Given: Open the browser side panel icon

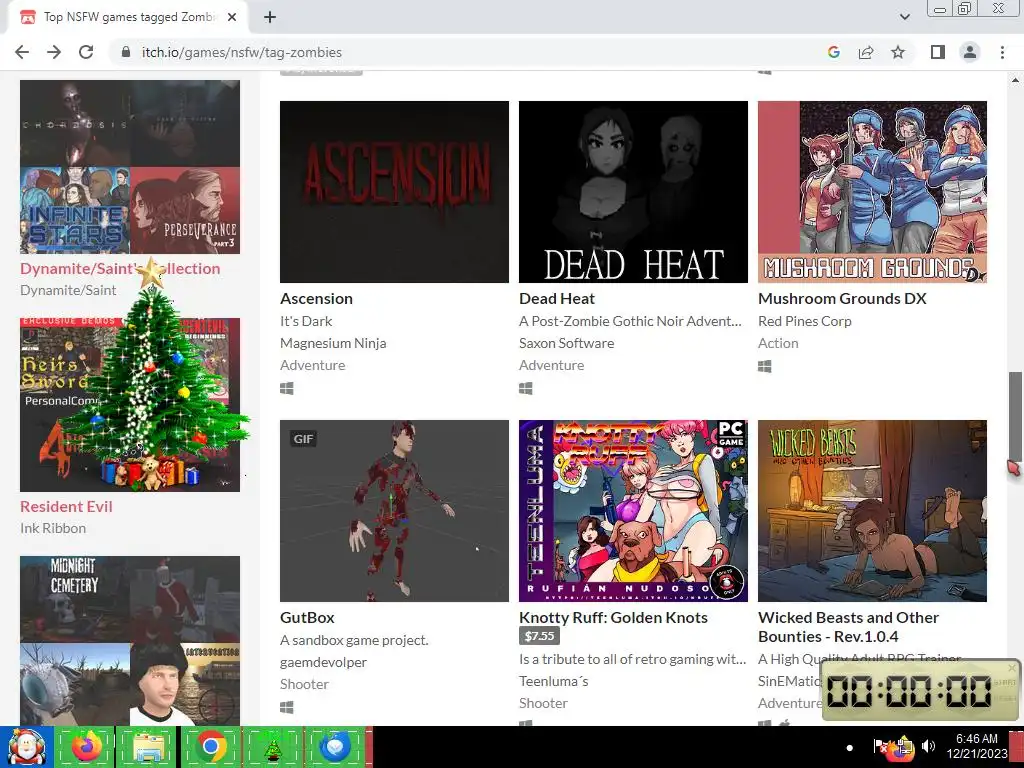Looking at the screenshot, I should tap(938, 52).
